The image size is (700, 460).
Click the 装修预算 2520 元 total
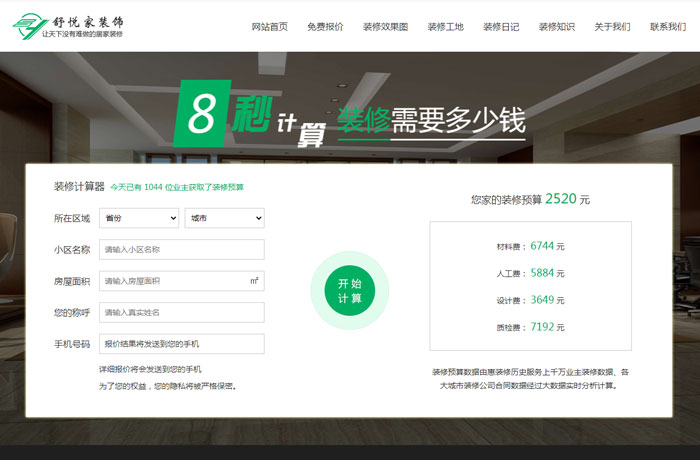pyautogui.click(x=530, y=199)
